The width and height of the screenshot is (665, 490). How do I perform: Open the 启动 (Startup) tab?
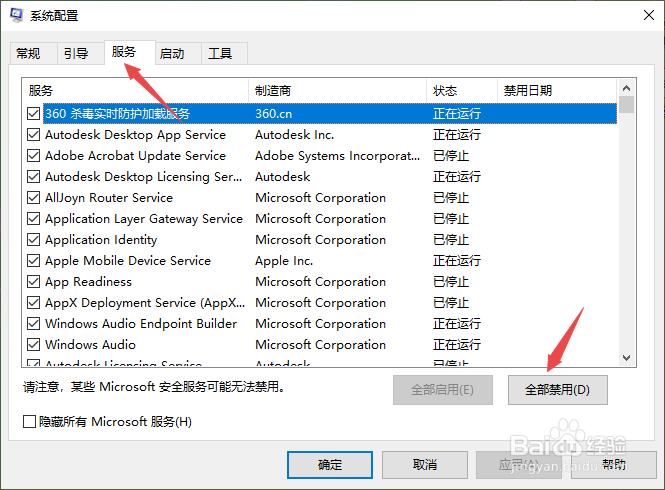172,54
